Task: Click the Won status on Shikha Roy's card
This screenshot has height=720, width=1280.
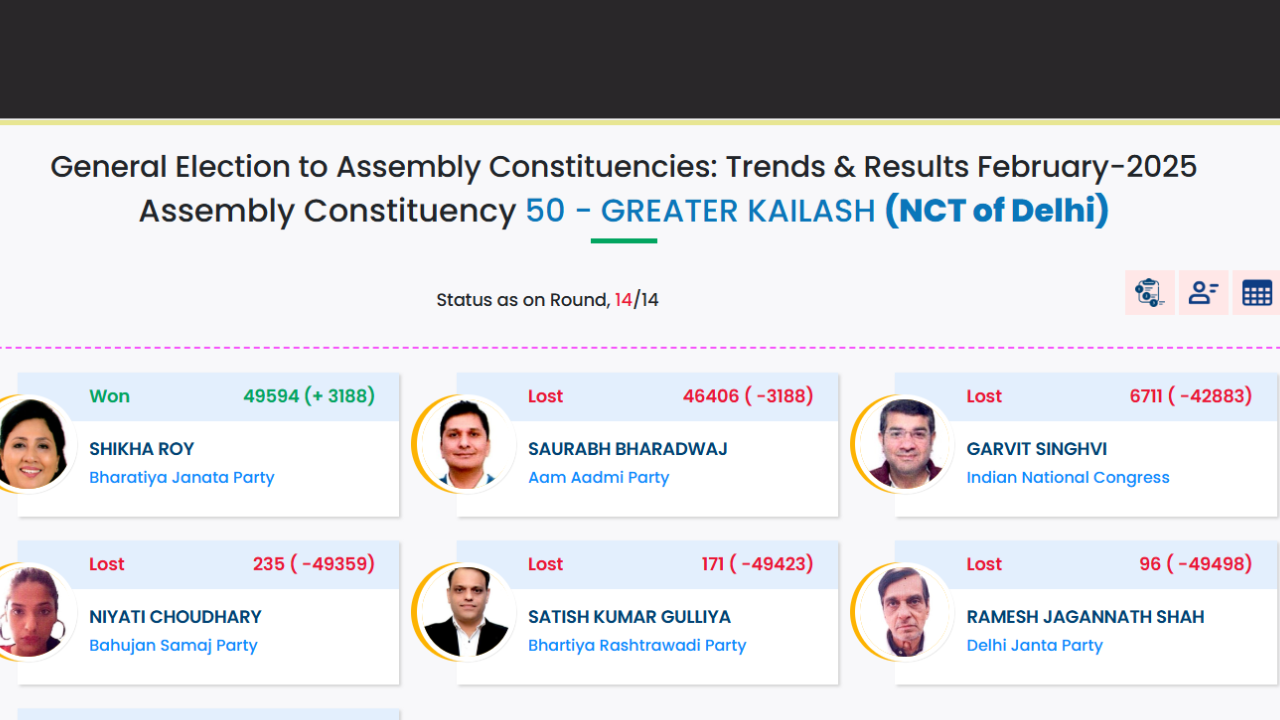Action: tap(109, 397)
